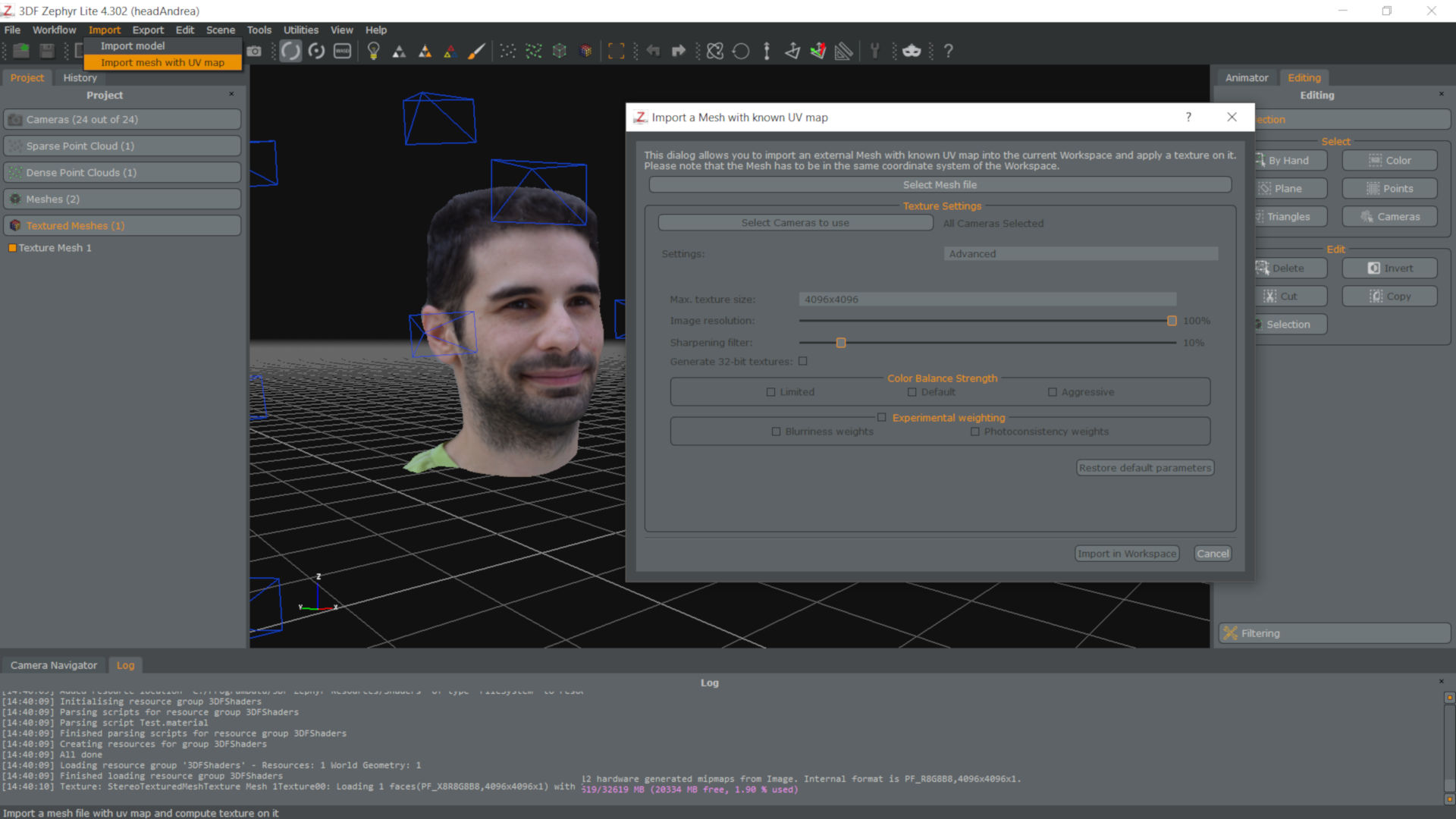Screen dimensions: 1456x819
Task: Click the Undo arrow in the toolbar
Action: pos(654,51)
